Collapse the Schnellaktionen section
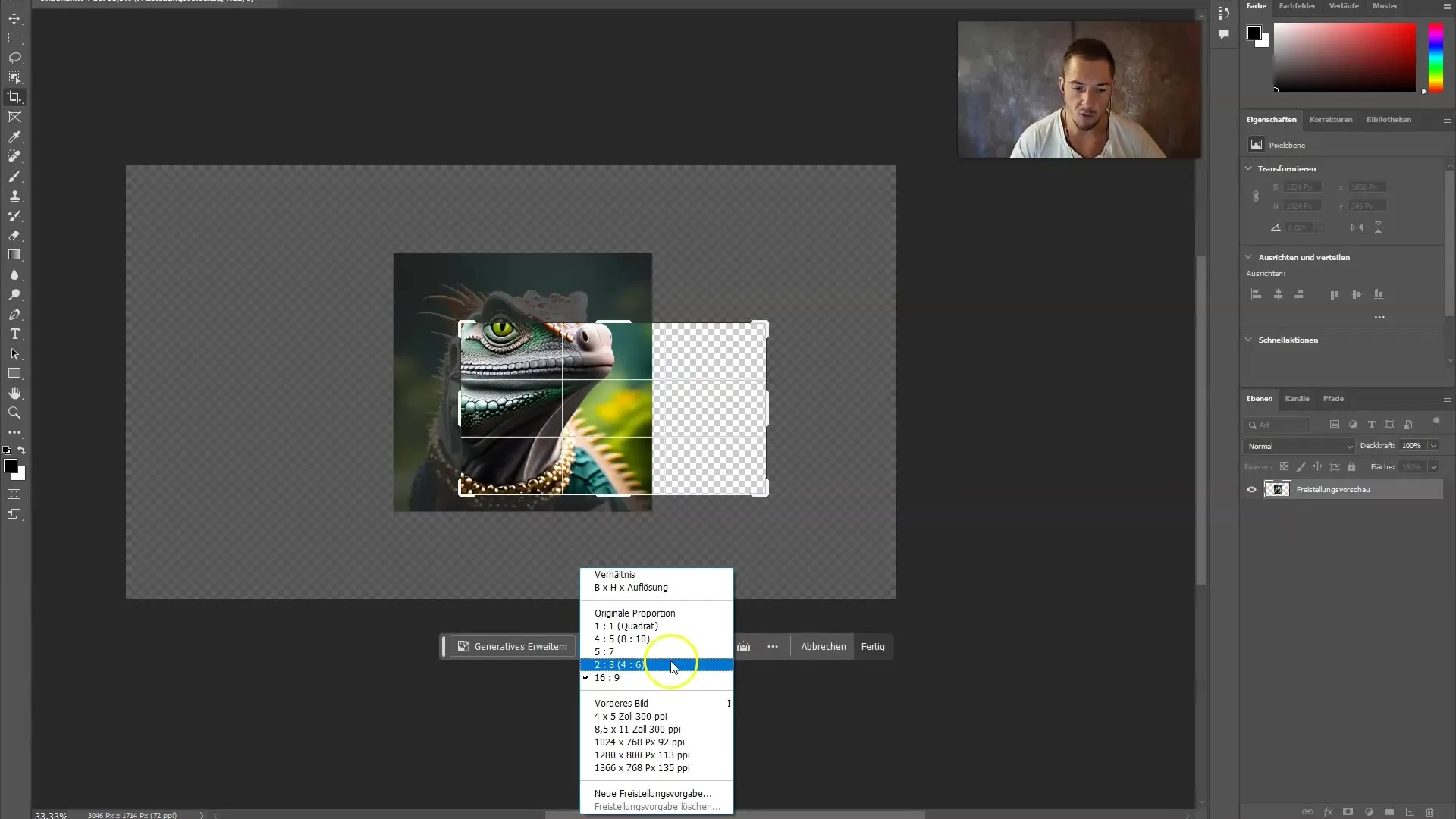Image resolution: width=1456 pixels, height=819 pixels. click(x=1249, y=340)
